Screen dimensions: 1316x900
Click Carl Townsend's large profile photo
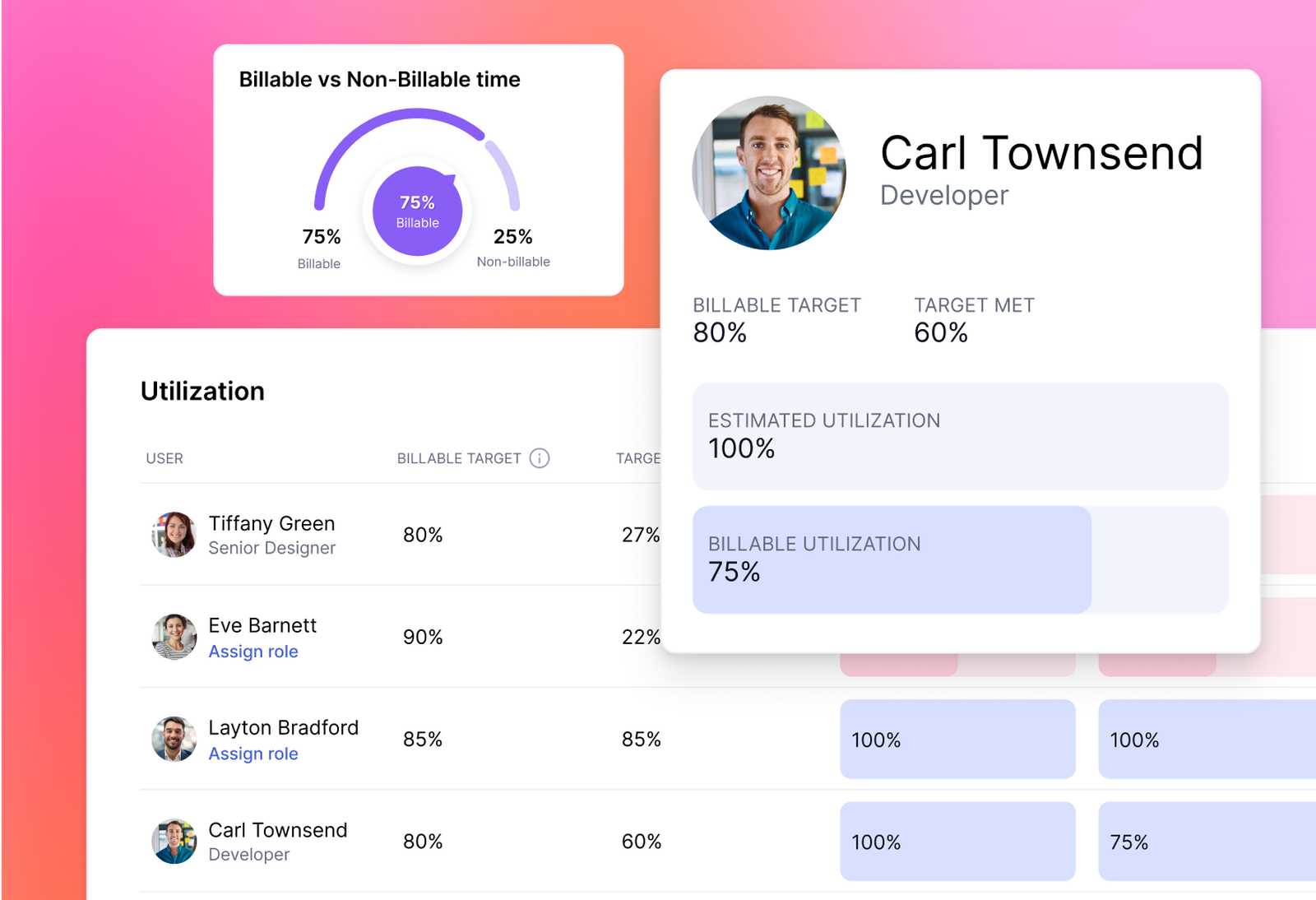pyautogui.click(x=769, y=173)
